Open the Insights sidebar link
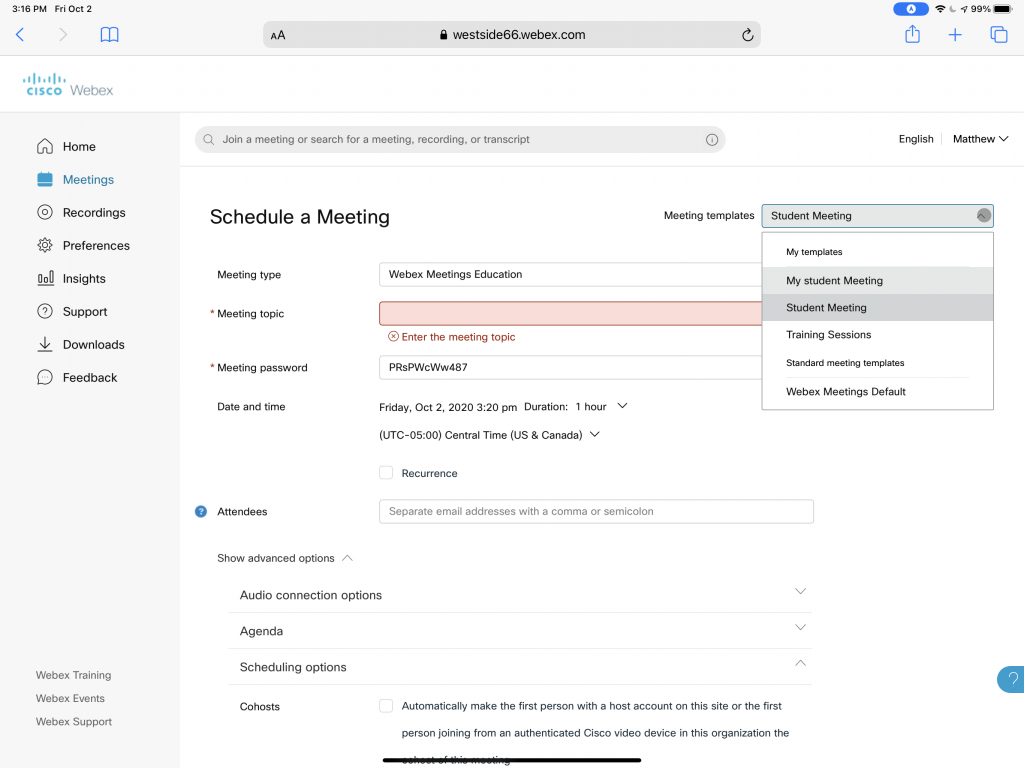 [84, 278]
